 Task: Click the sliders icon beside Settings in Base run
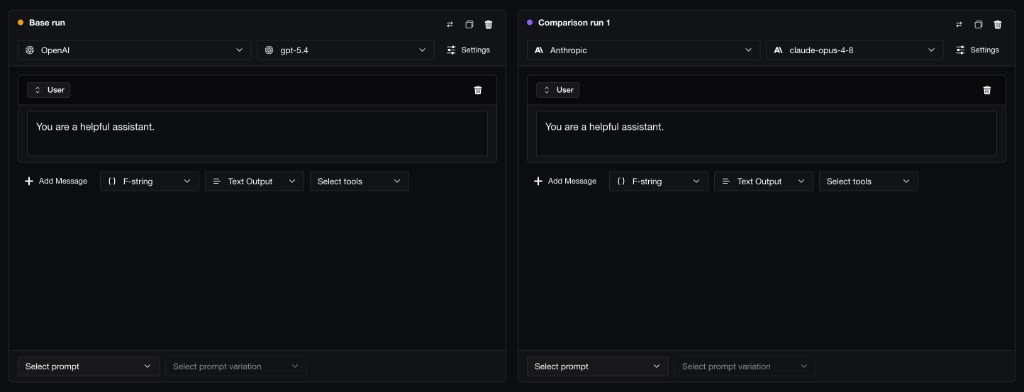pyautogui.click(x=452, y=50)
